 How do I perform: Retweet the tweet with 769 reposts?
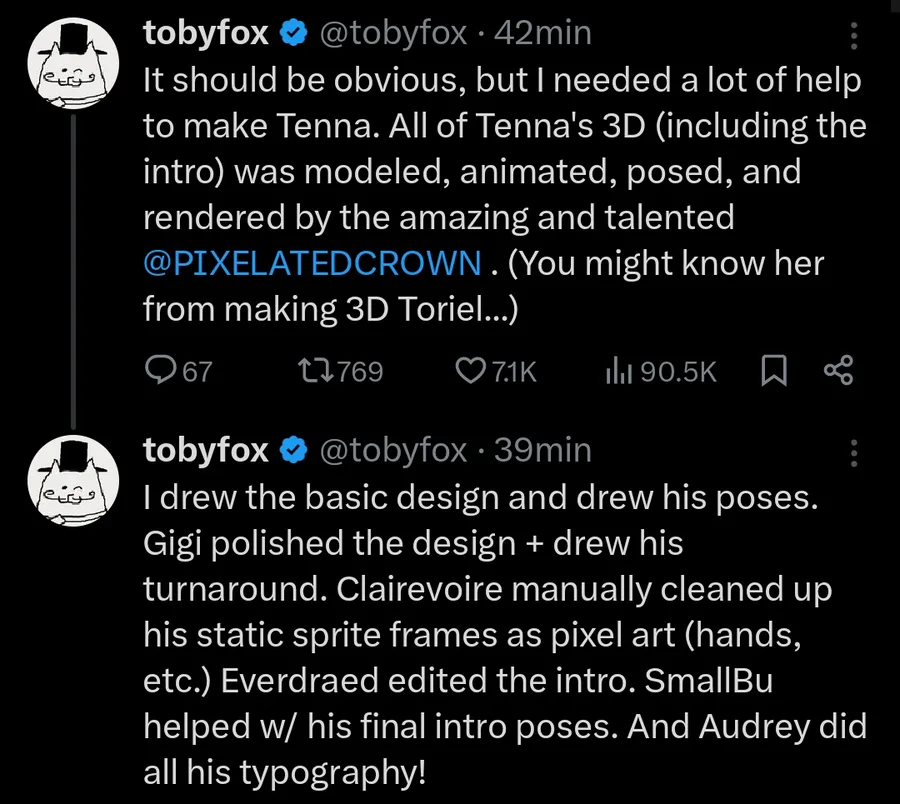point(340,371)
